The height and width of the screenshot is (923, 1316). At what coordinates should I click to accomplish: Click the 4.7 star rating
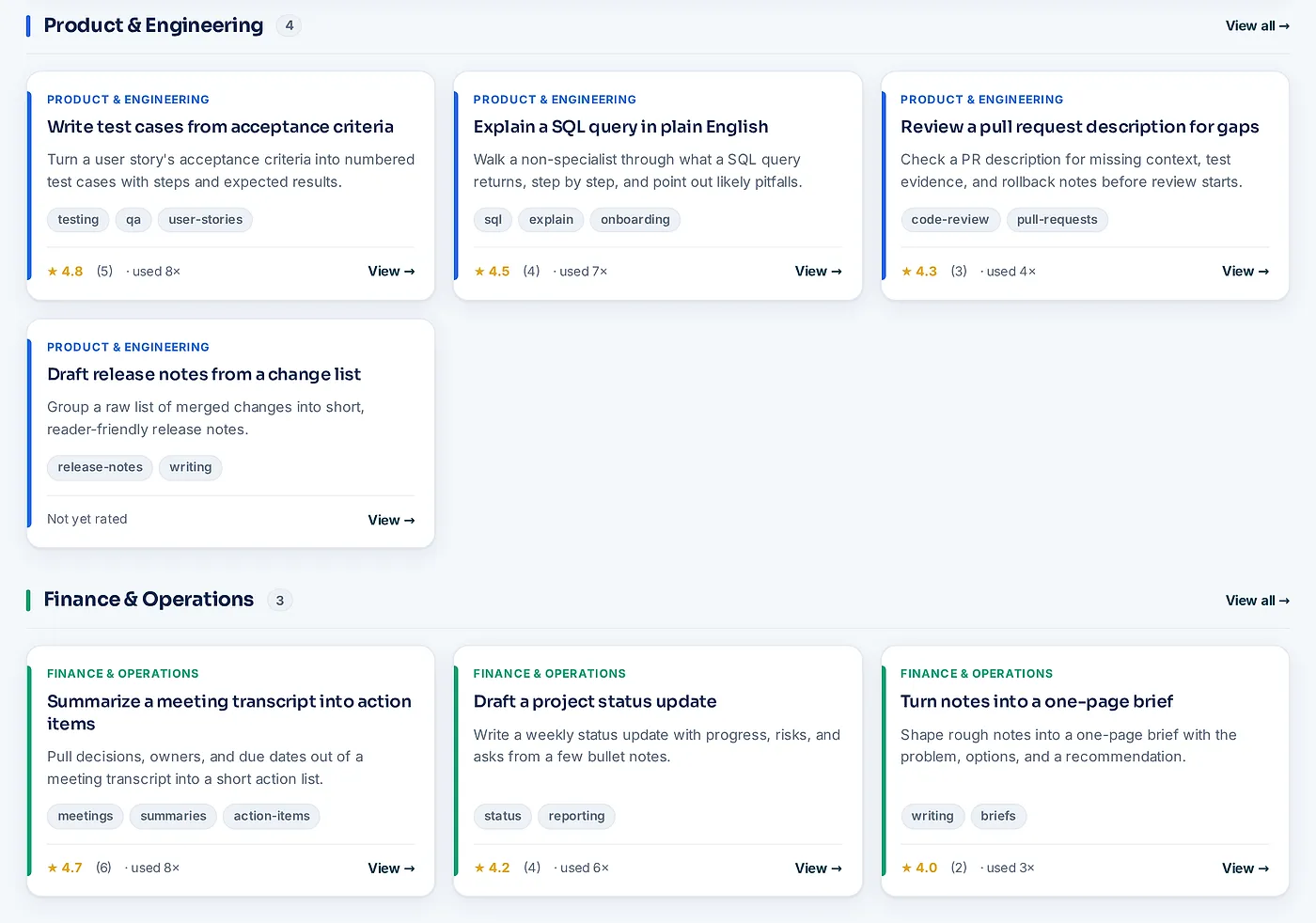(65, 868)
